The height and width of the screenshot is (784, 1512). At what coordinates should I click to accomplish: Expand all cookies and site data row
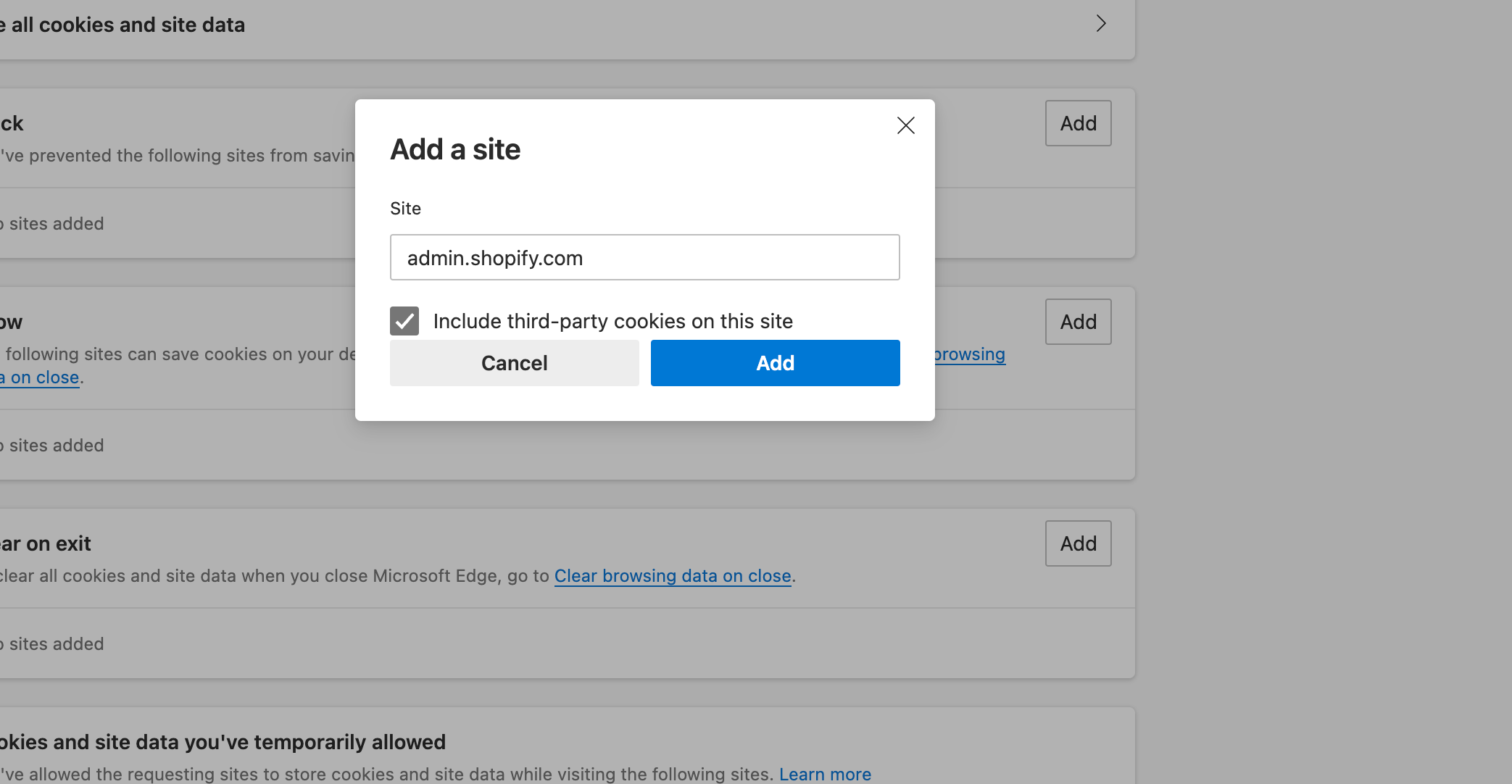(x=1100, y=24)
